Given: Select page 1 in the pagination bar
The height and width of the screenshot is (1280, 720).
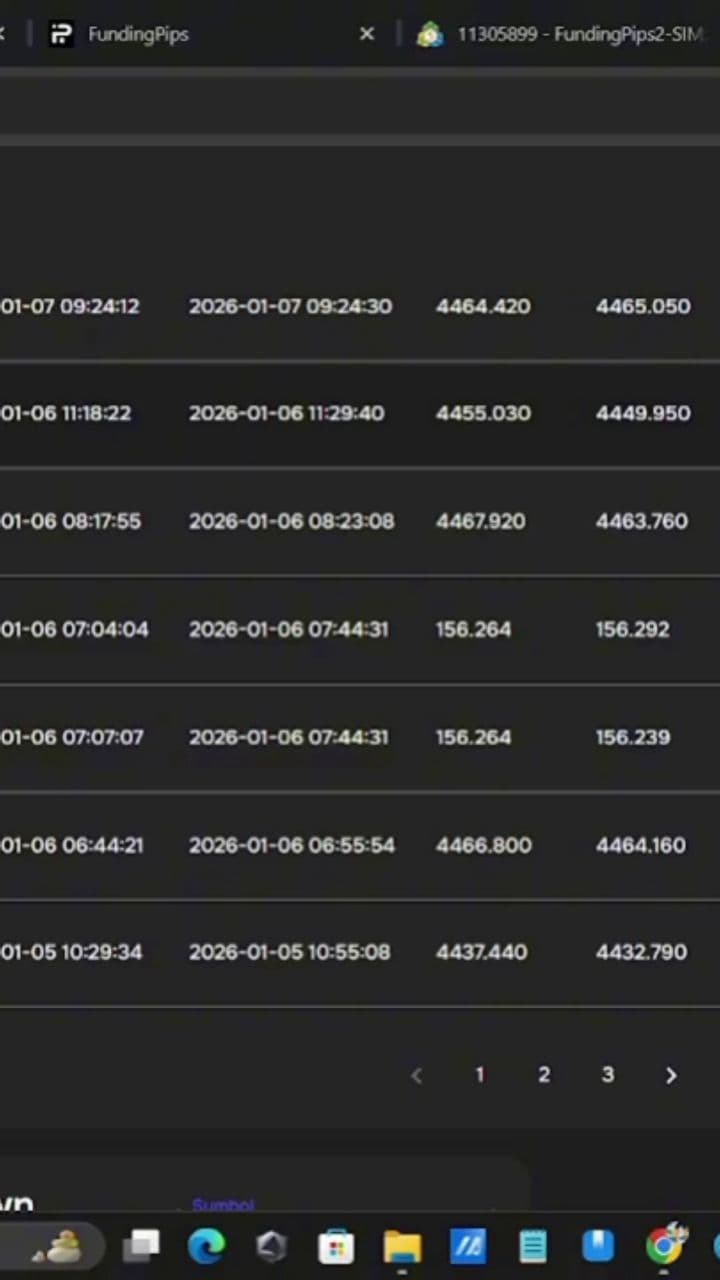Looking at the screenshot, I should (x=479, y=1075).
